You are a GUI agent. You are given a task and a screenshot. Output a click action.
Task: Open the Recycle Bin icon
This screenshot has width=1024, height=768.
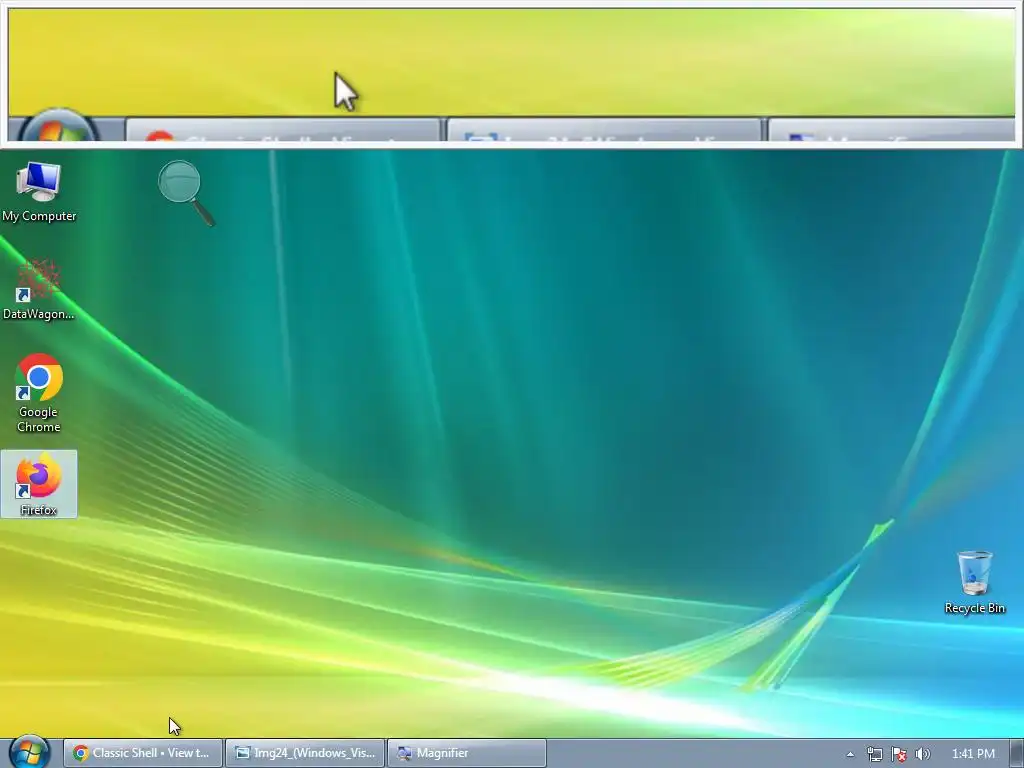pyautogui.click(x=974, y=582)
